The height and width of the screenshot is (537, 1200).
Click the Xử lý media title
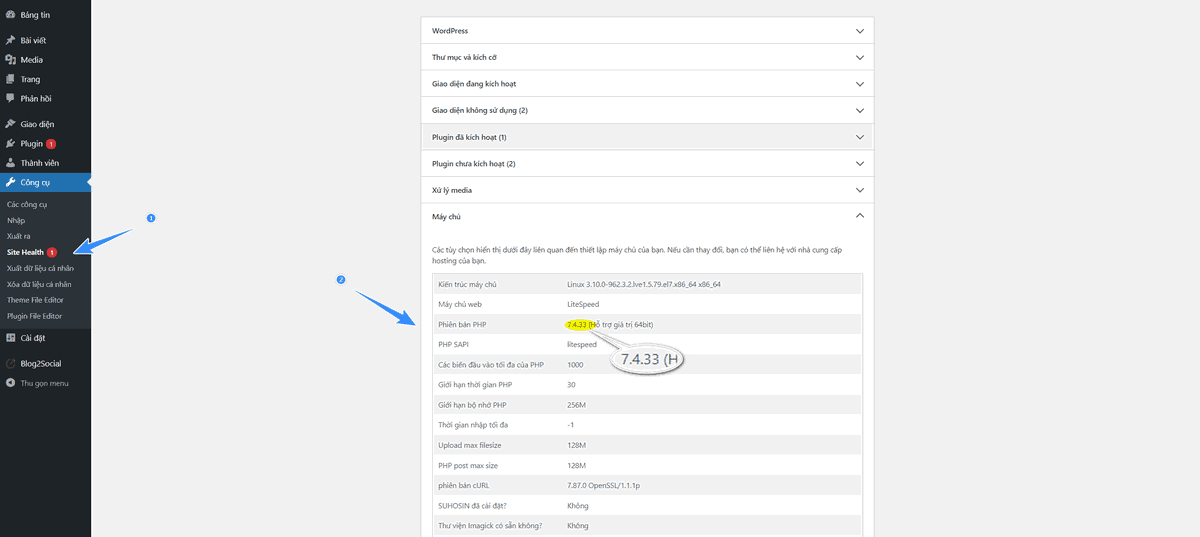pyautogui.click(x=452, y=190)
